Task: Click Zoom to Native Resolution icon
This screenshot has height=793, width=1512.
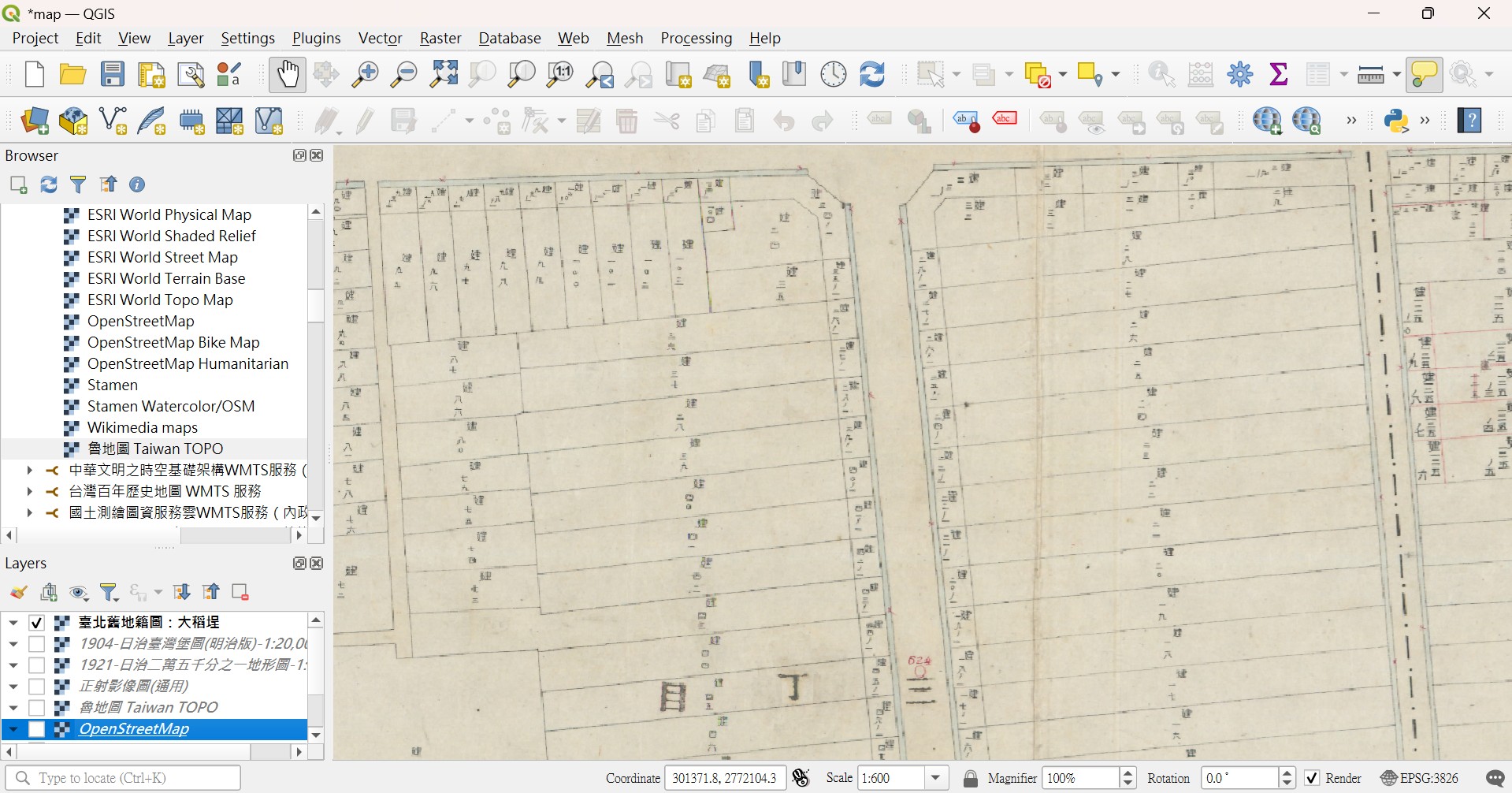Action: coord(560,74)
